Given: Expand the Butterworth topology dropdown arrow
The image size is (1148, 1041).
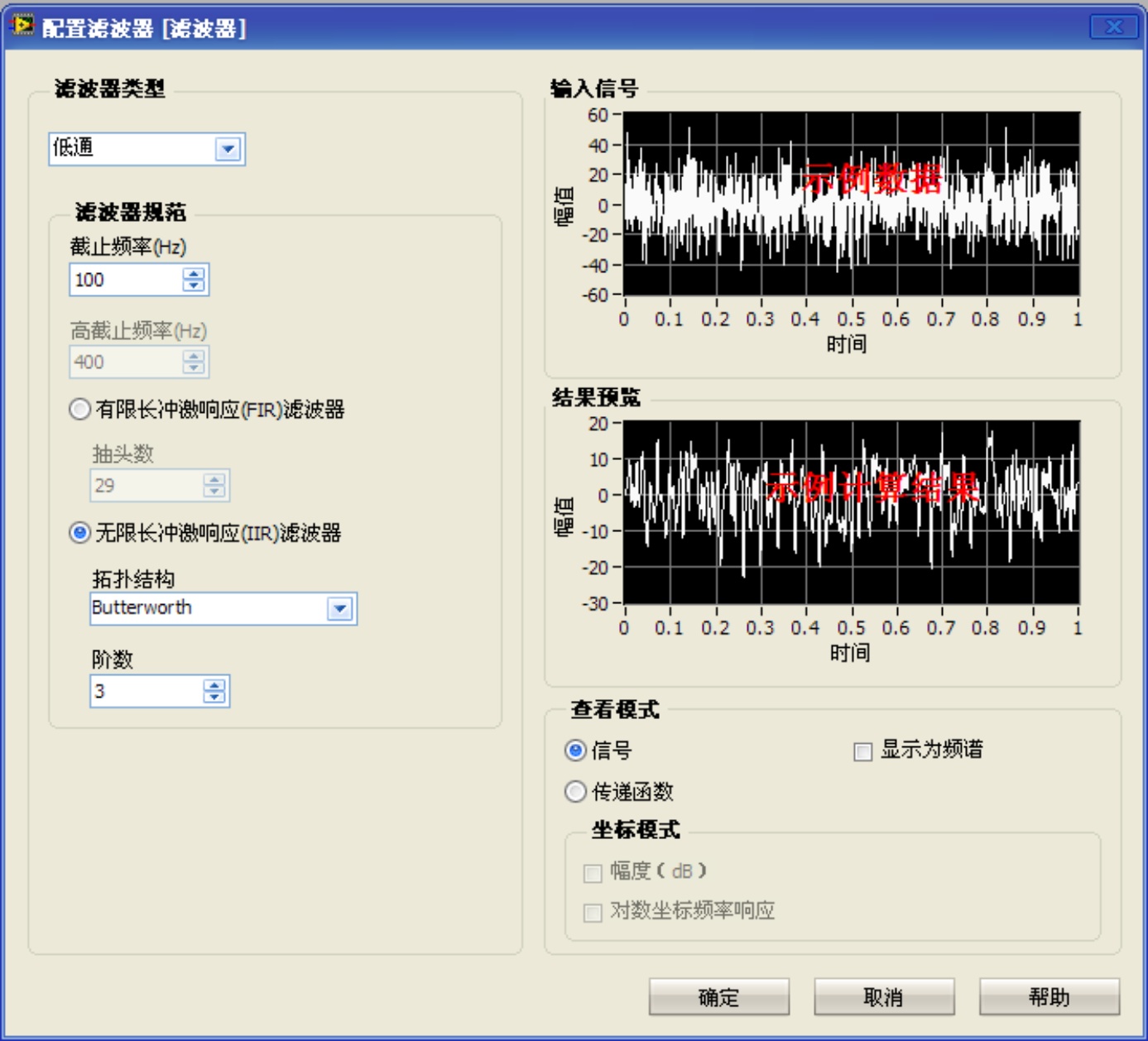Looking at the screenshot, I should pos(339,609).
